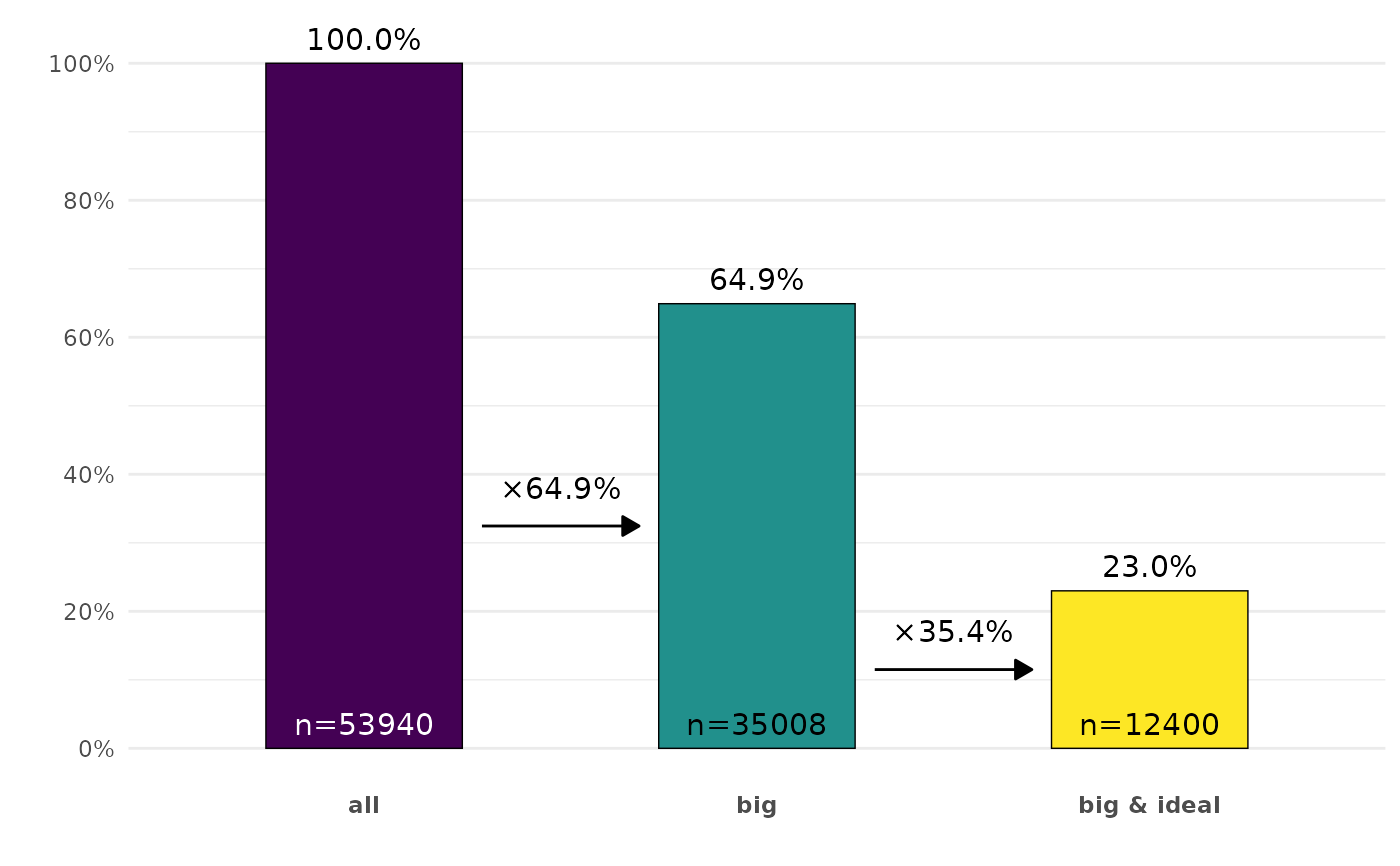Click the arrow pointing to the yellow bar
1400x866 pixels.
pyautogui.click(x=953, y=670)
